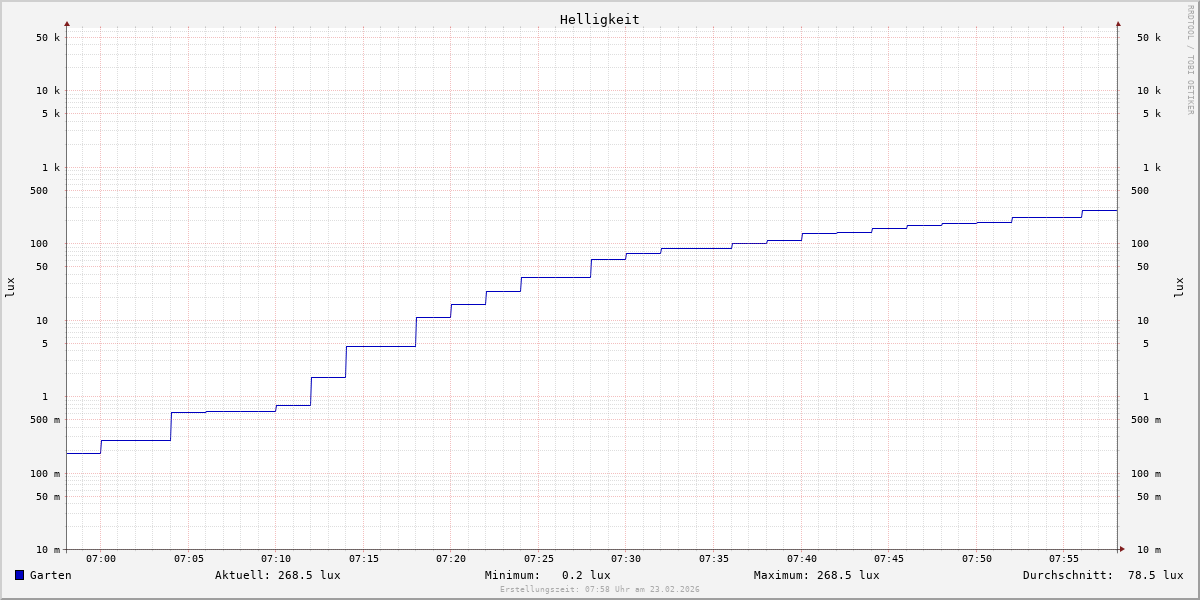The height and width of the screenshot is (600, 1200).
Task: Click the Erstellungszeit timestamp footer text
Action: pyautogui.click(x=599, y=590)
